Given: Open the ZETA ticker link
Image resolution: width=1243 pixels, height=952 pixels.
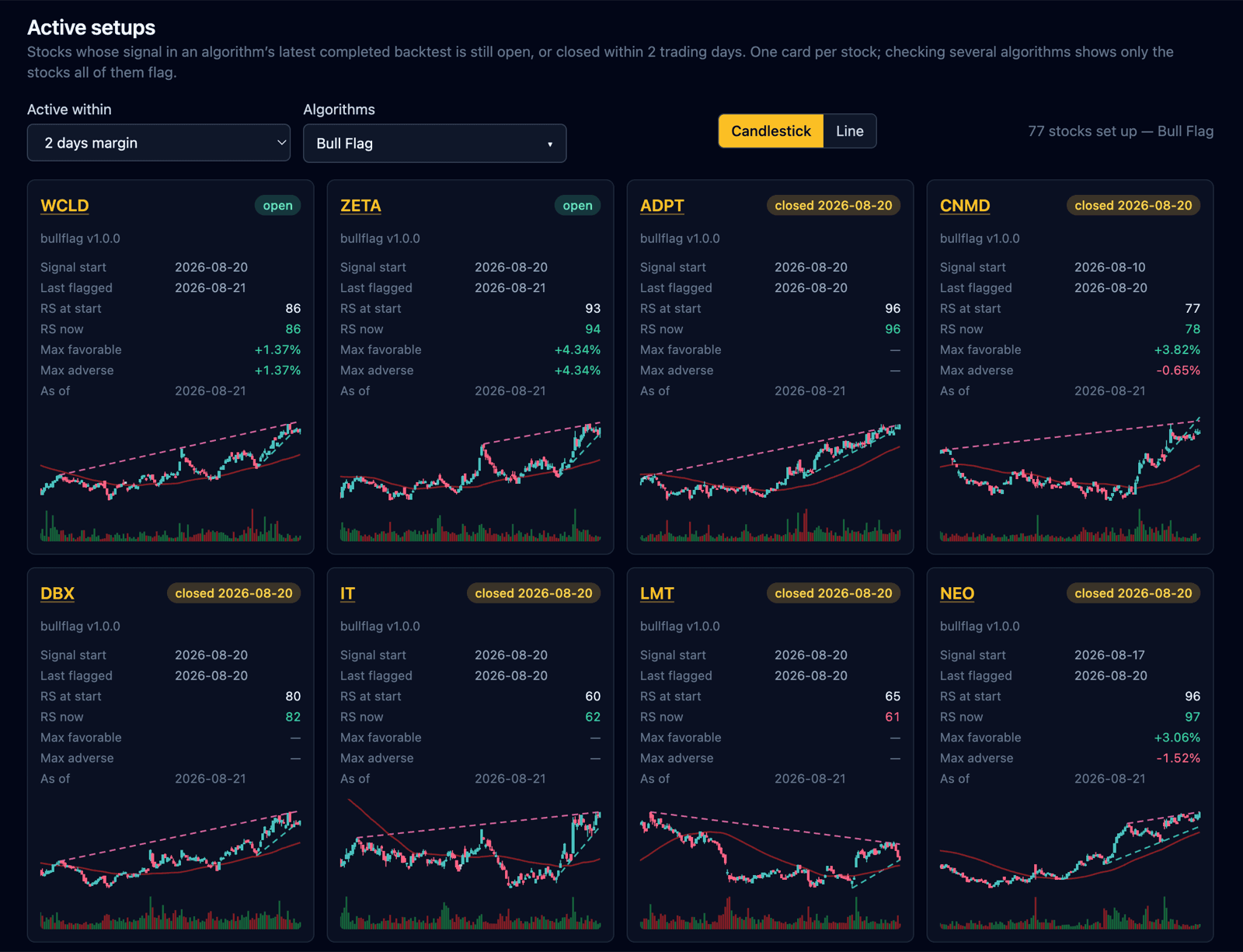Looking at the screenshot, I should [x=360, y=206].
